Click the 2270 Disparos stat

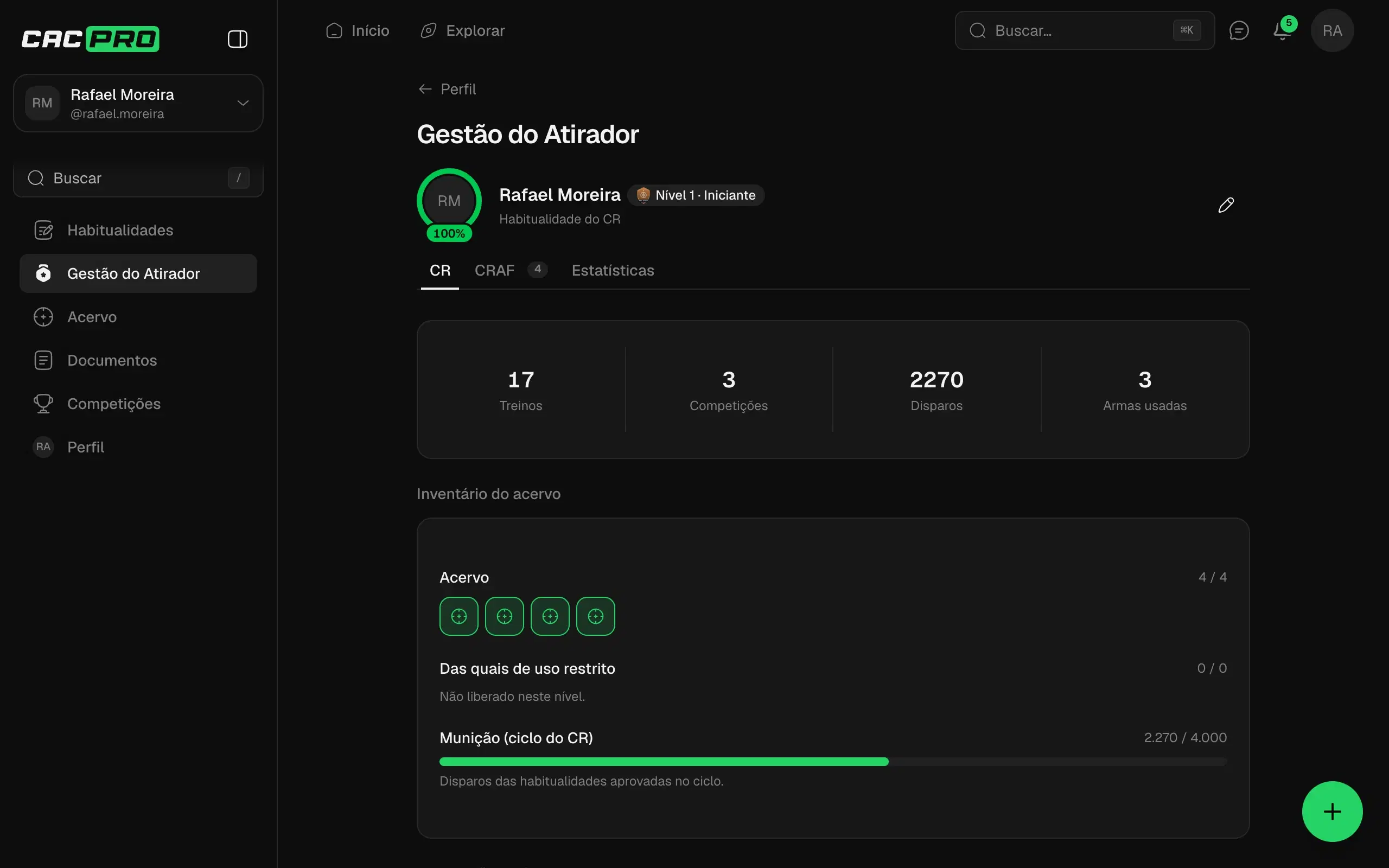tap(936, 390)
